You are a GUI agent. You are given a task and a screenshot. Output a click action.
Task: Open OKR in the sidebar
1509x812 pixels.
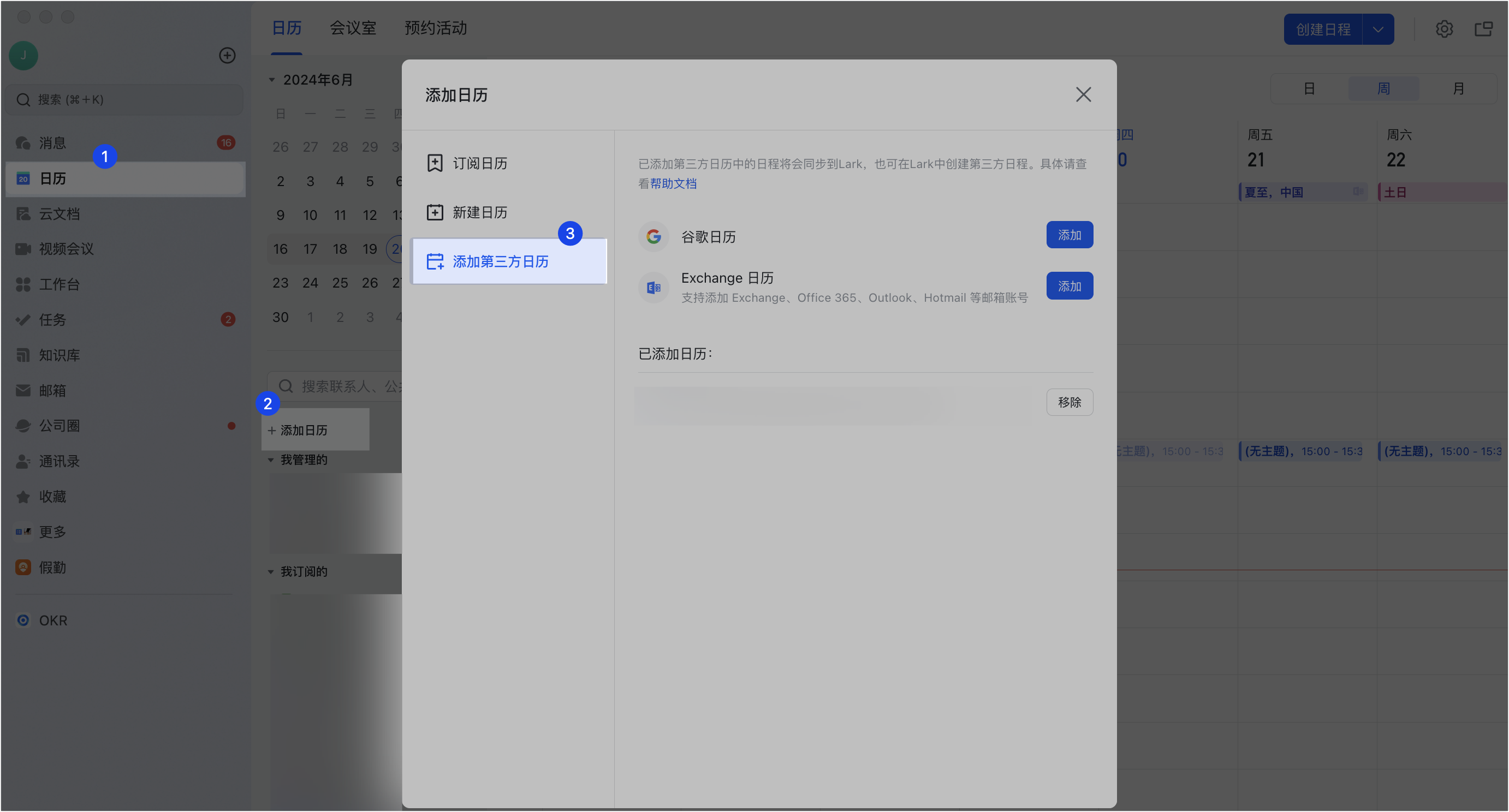tap(125, 620)
